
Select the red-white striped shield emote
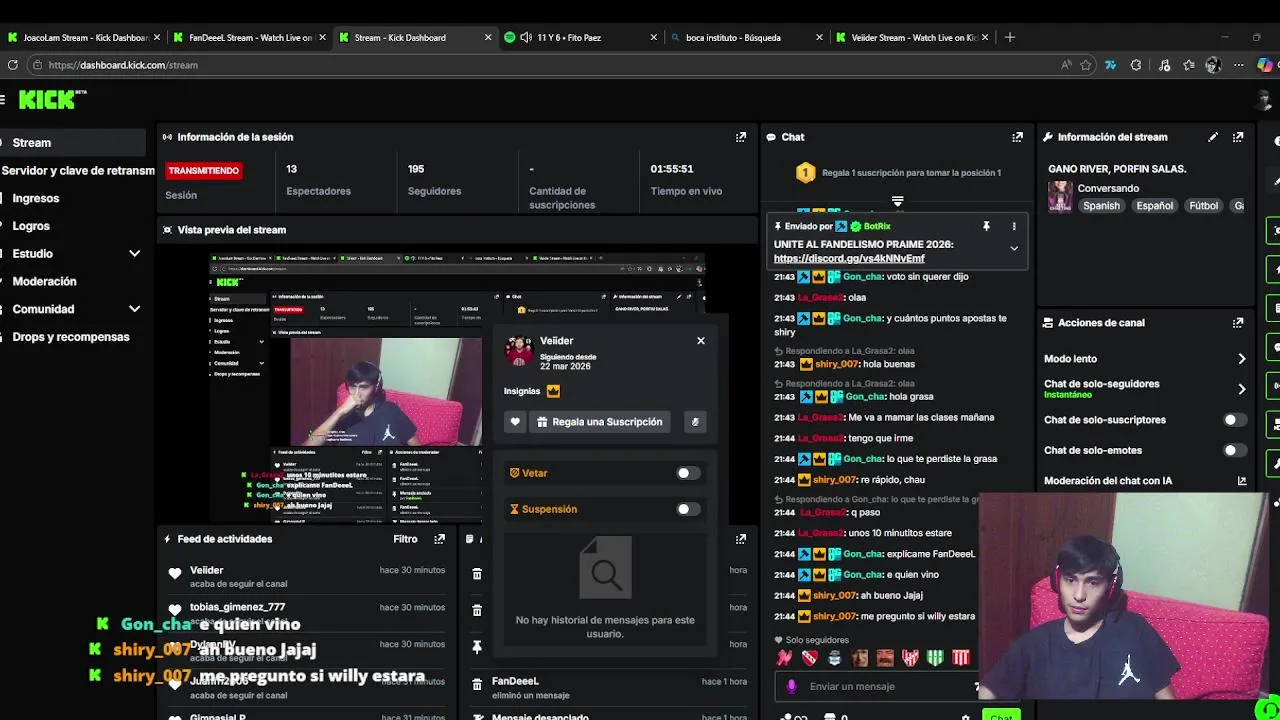(960, 658)
